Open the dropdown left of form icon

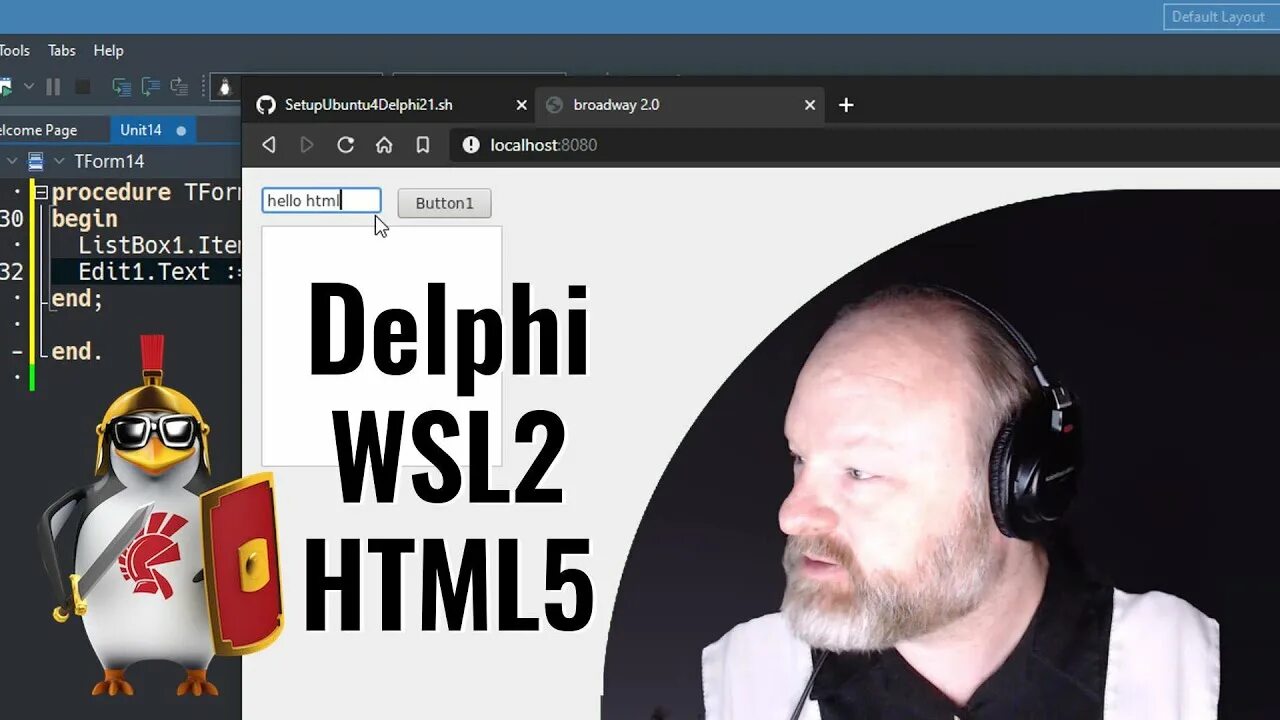pos(12,161)
